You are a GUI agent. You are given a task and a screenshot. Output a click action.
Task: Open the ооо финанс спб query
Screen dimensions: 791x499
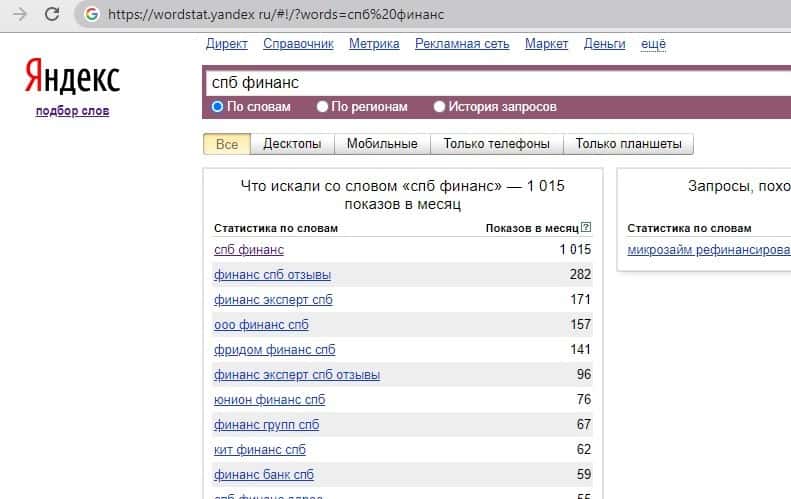click(261, 324)
